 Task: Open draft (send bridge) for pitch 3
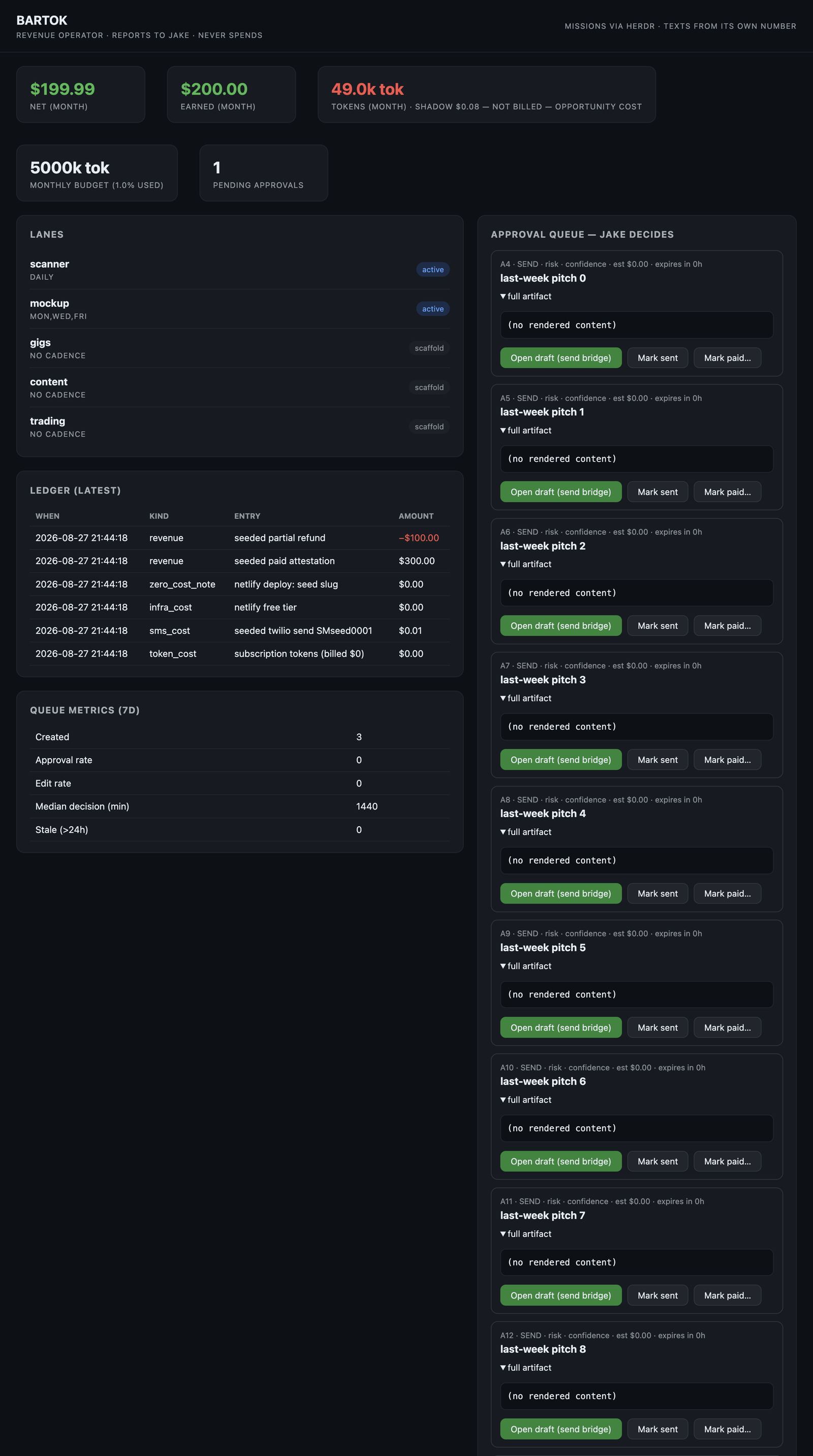tap(561, 760)
